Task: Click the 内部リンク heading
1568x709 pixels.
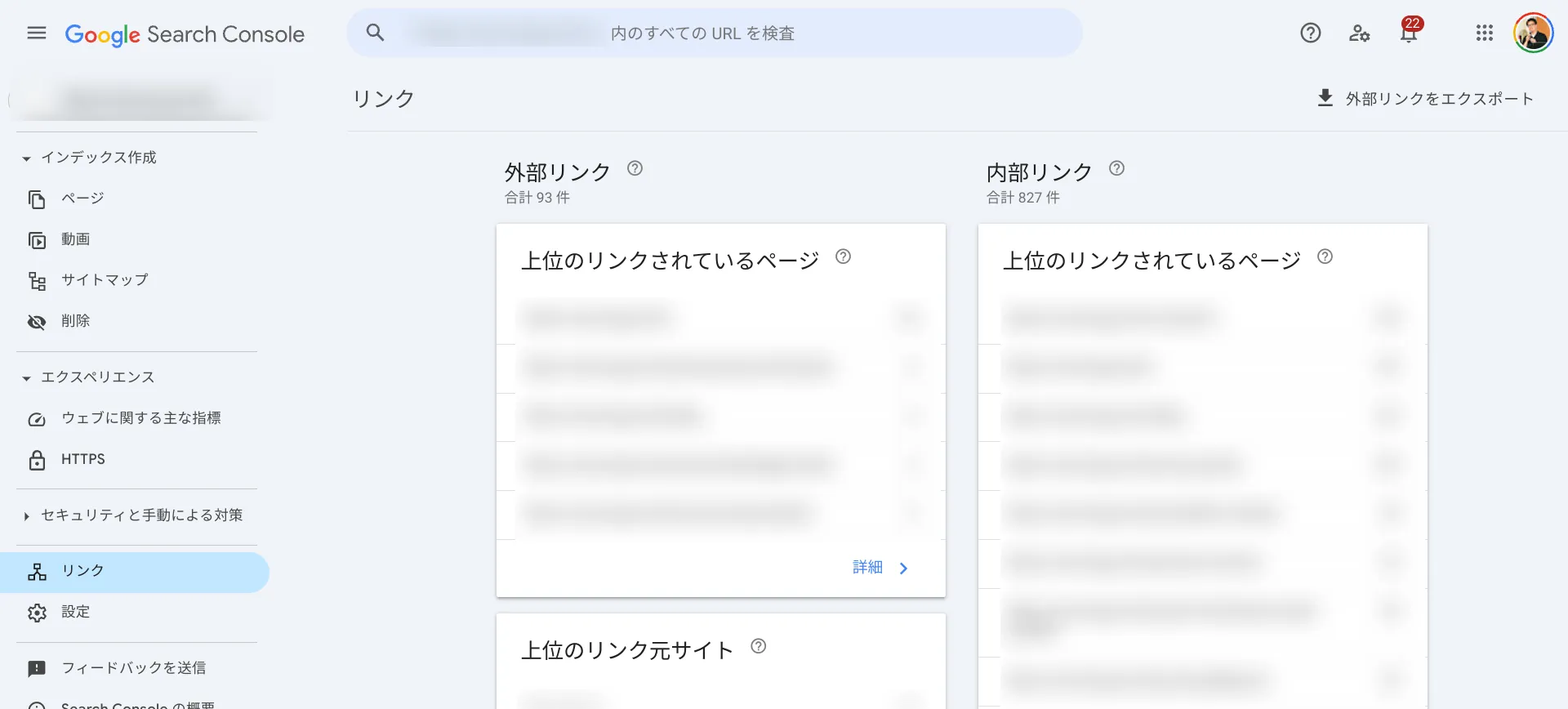Action: [x=1039, y=172]
